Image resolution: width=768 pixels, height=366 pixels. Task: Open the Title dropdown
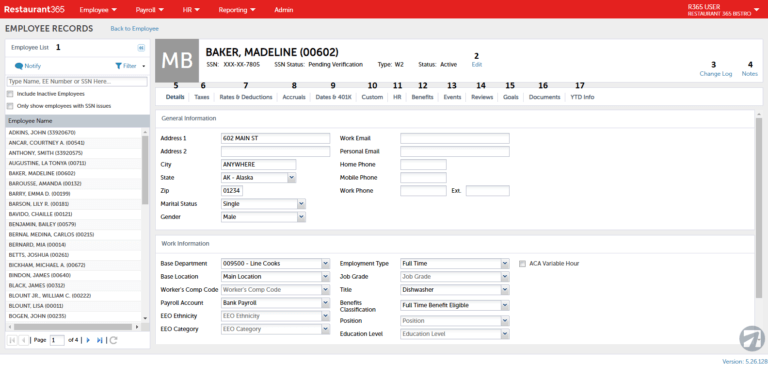tap(505, 290)
